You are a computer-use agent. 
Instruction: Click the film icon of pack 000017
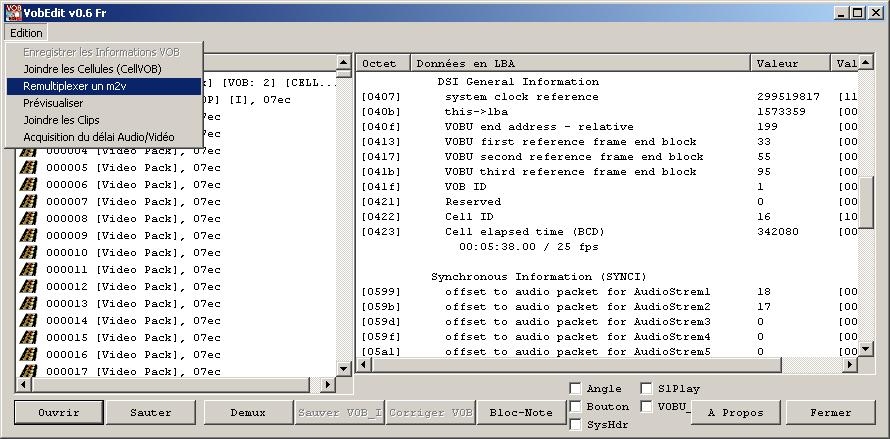[x=29, y=371]
